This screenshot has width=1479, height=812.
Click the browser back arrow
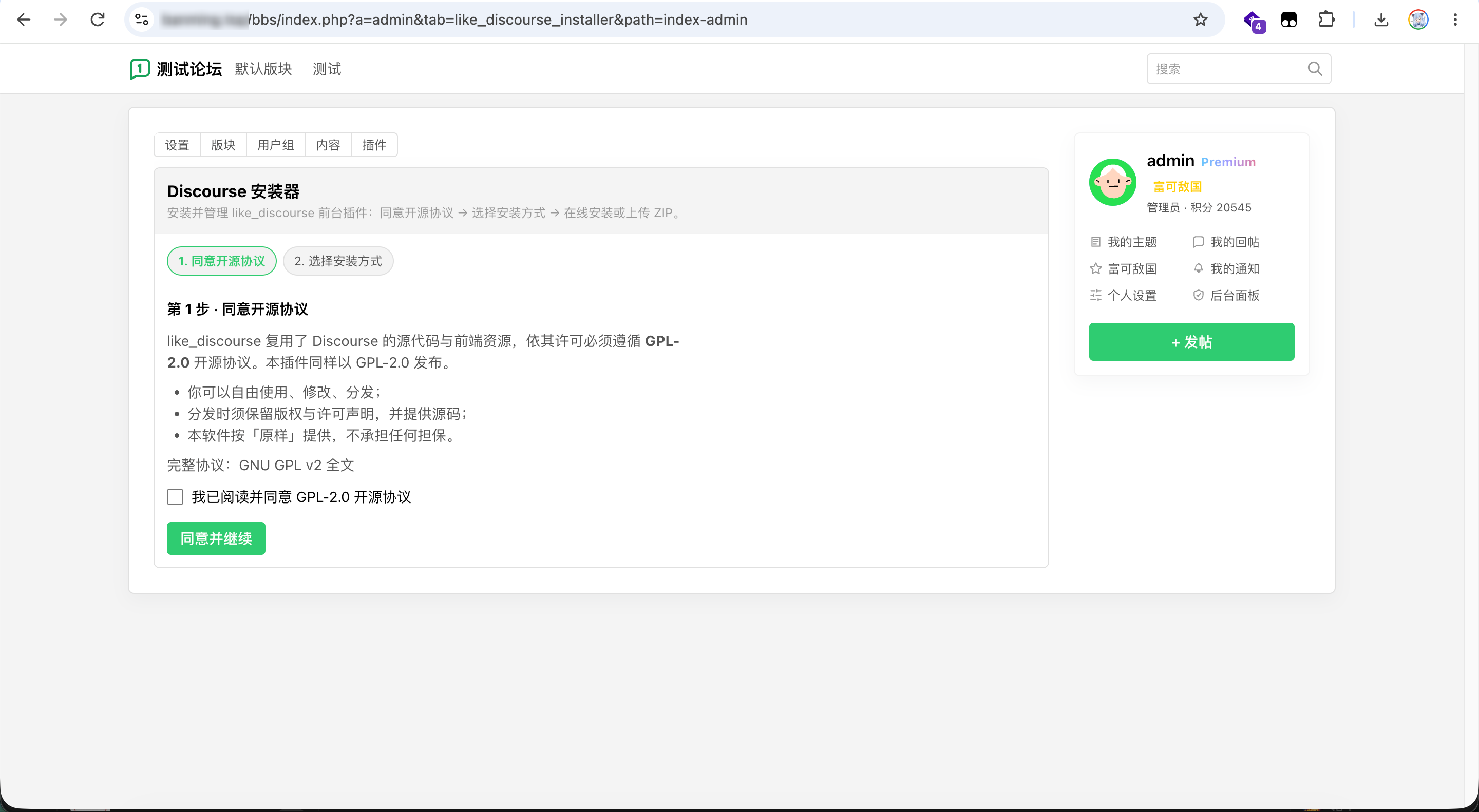tap(24, 20)
